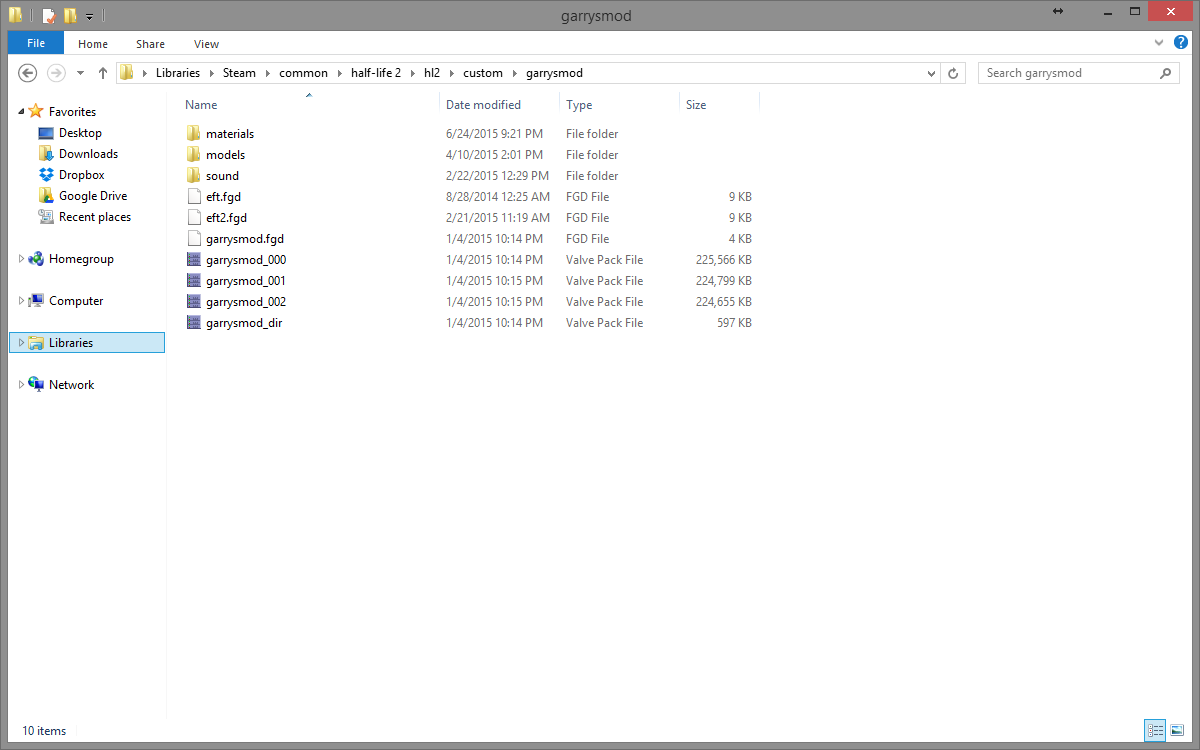1200x750 pixels.
Task: Switch to the View ribbon tab
Action: coord(207,43)
